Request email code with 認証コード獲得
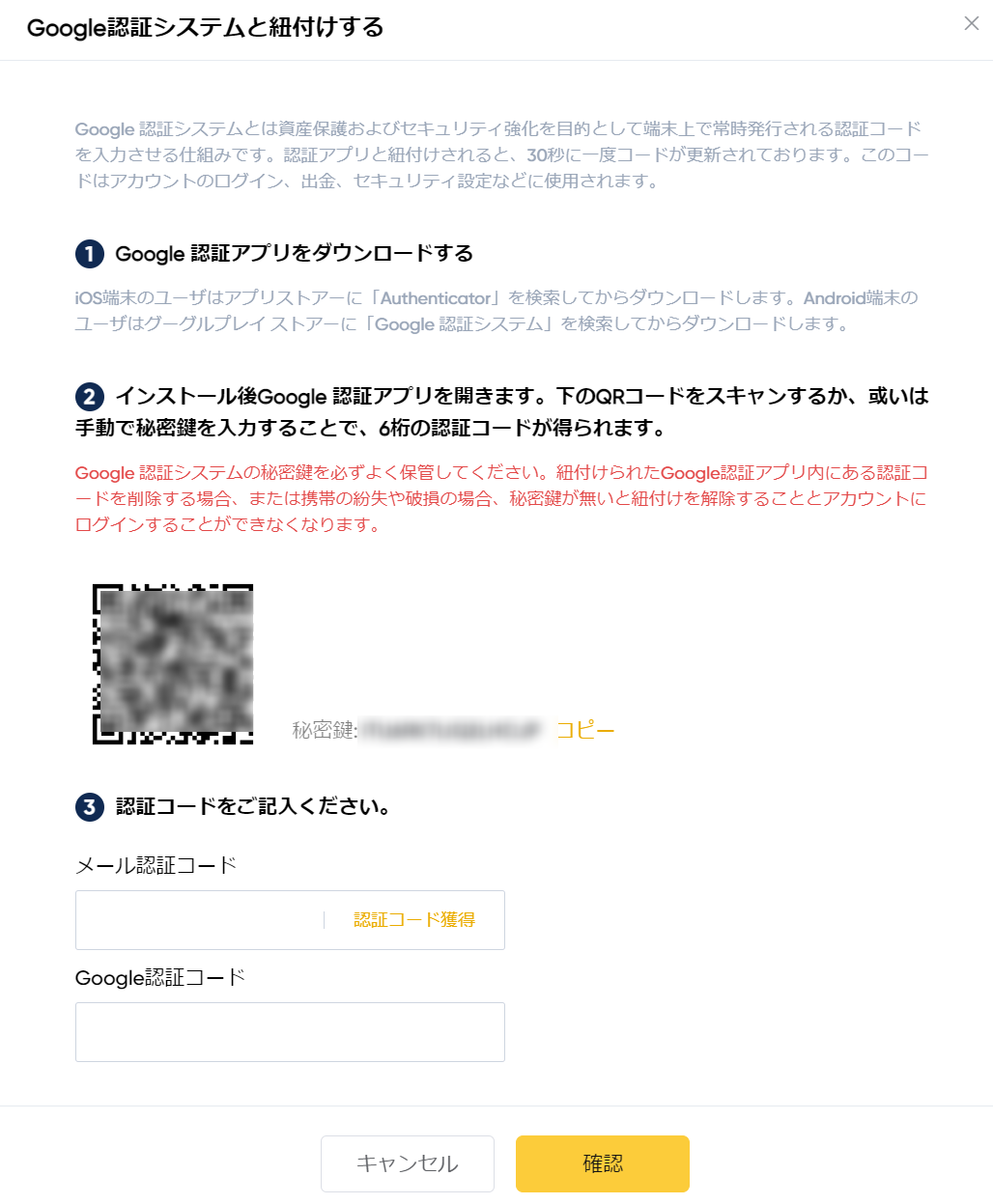The width and height of the screenshot is (993, 1204). tap(414, 920)
